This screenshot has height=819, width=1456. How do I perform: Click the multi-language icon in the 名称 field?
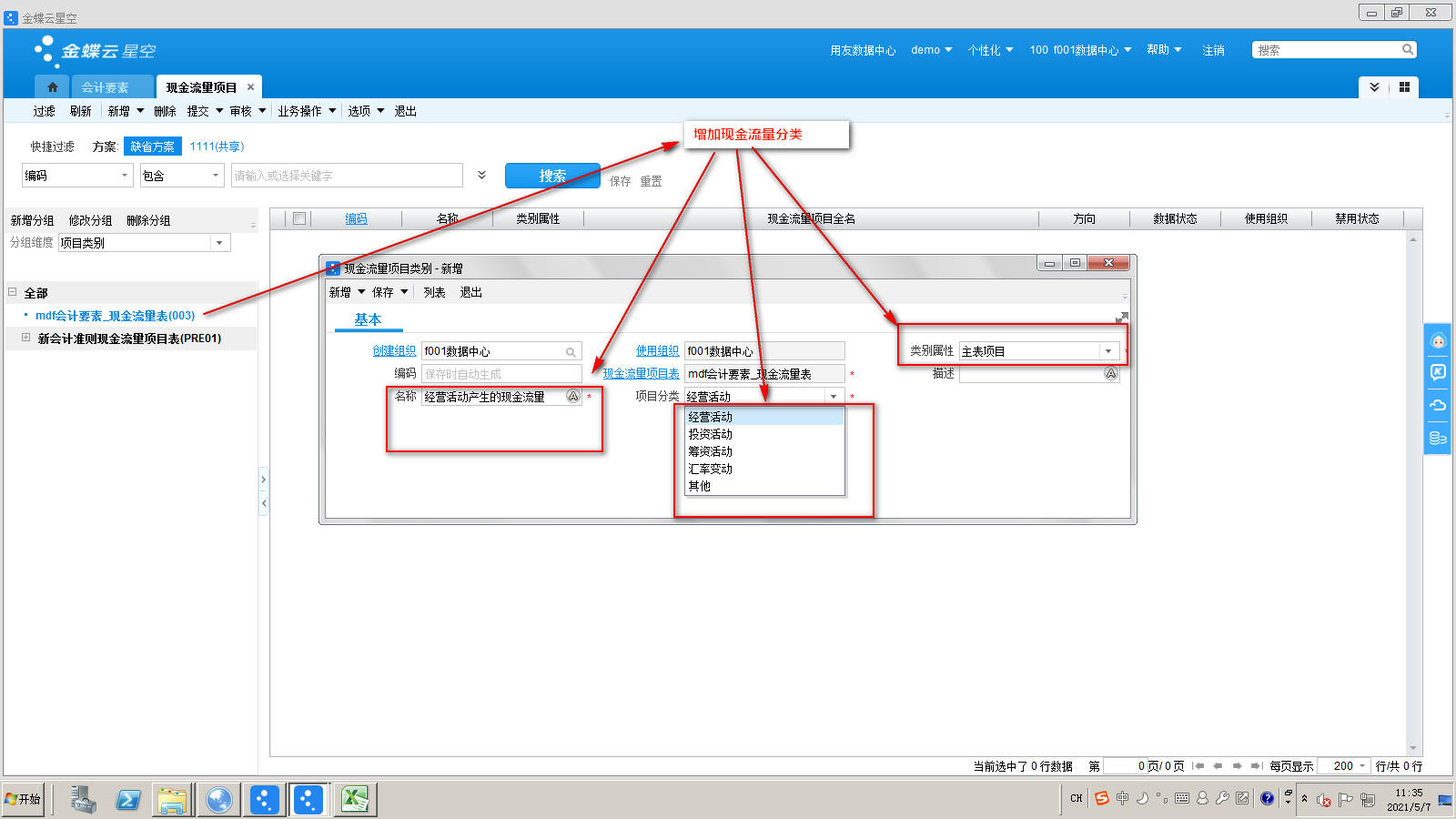click(572, 397)
